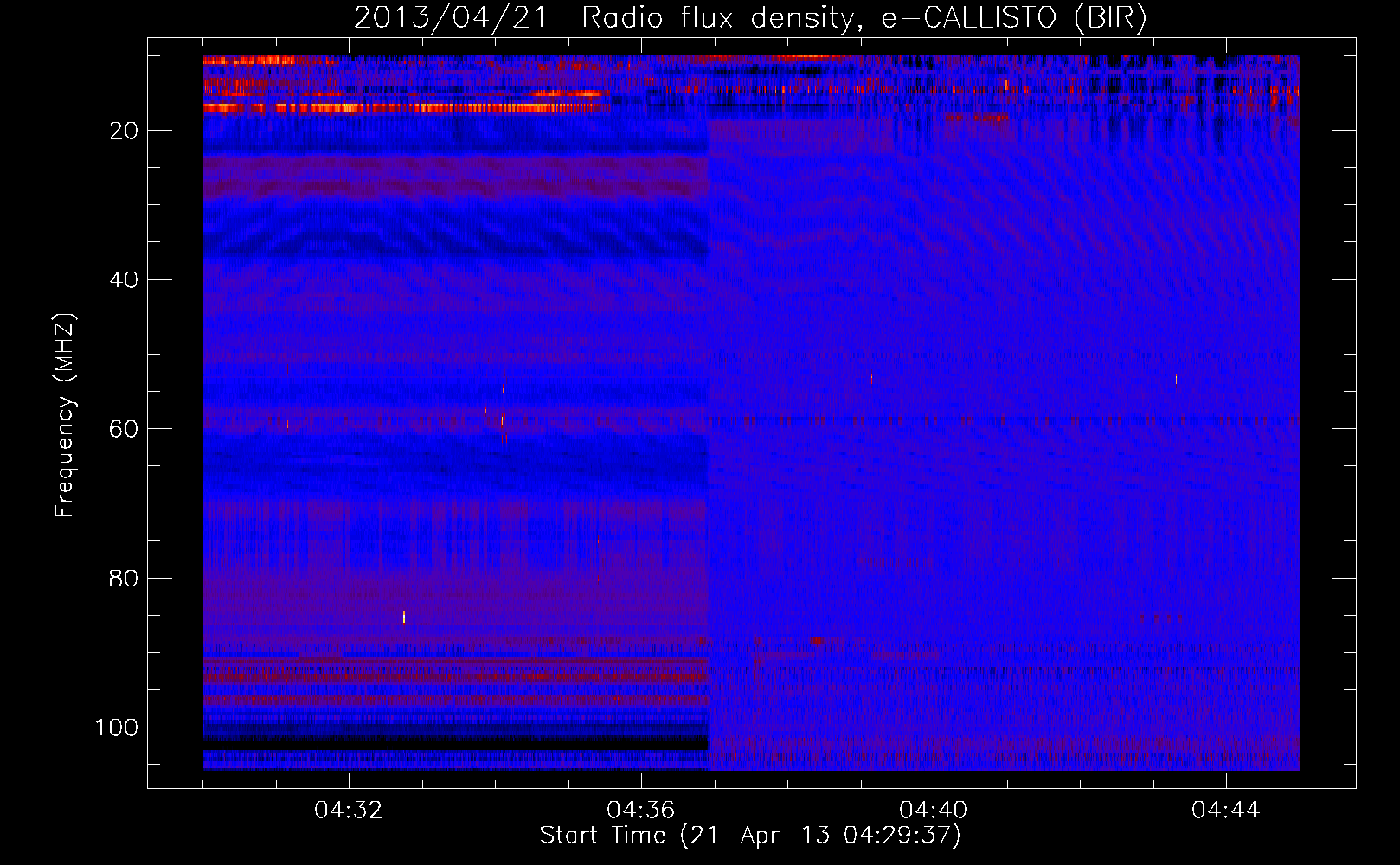This screenshot has width=1400, height=865.
Task: Click the frequency tick label '20'
Action: pos(124,131)
